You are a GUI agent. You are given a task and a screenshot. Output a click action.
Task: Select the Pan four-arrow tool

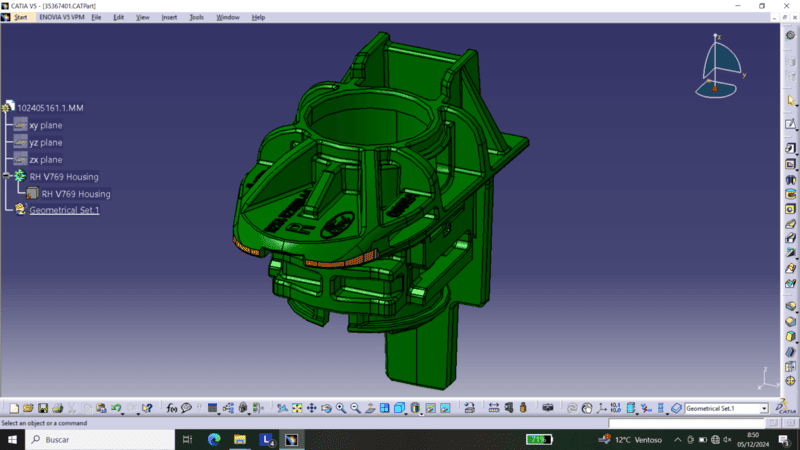coord(311,408)
